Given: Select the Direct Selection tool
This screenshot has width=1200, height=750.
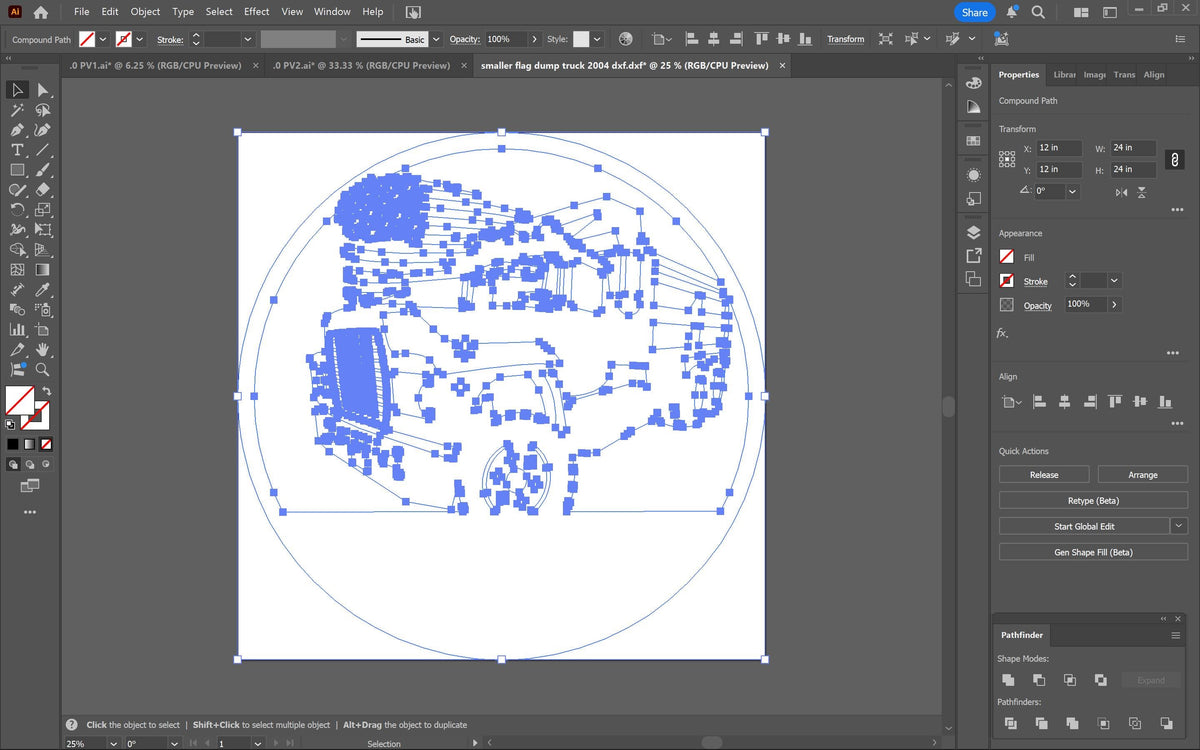Looking at the screenshot, I should (43, 90).
